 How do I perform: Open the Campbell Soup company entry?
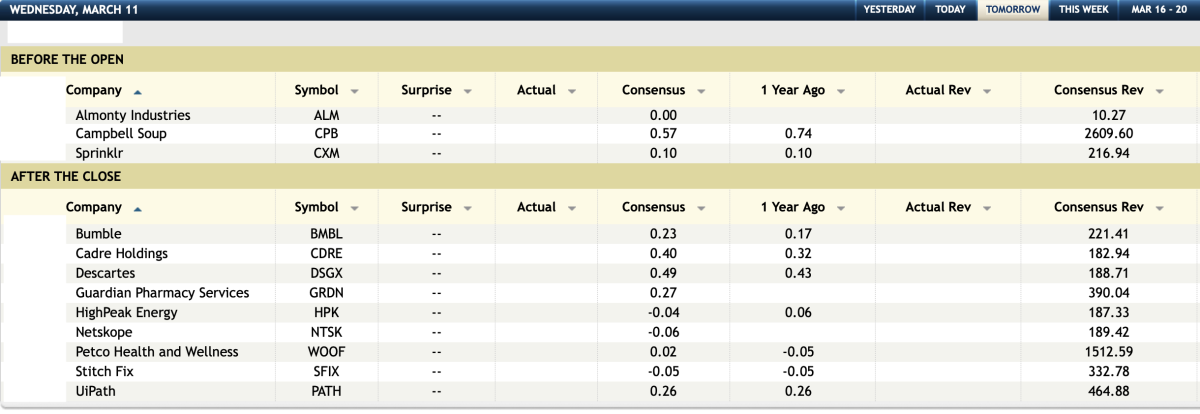point(121,134)
